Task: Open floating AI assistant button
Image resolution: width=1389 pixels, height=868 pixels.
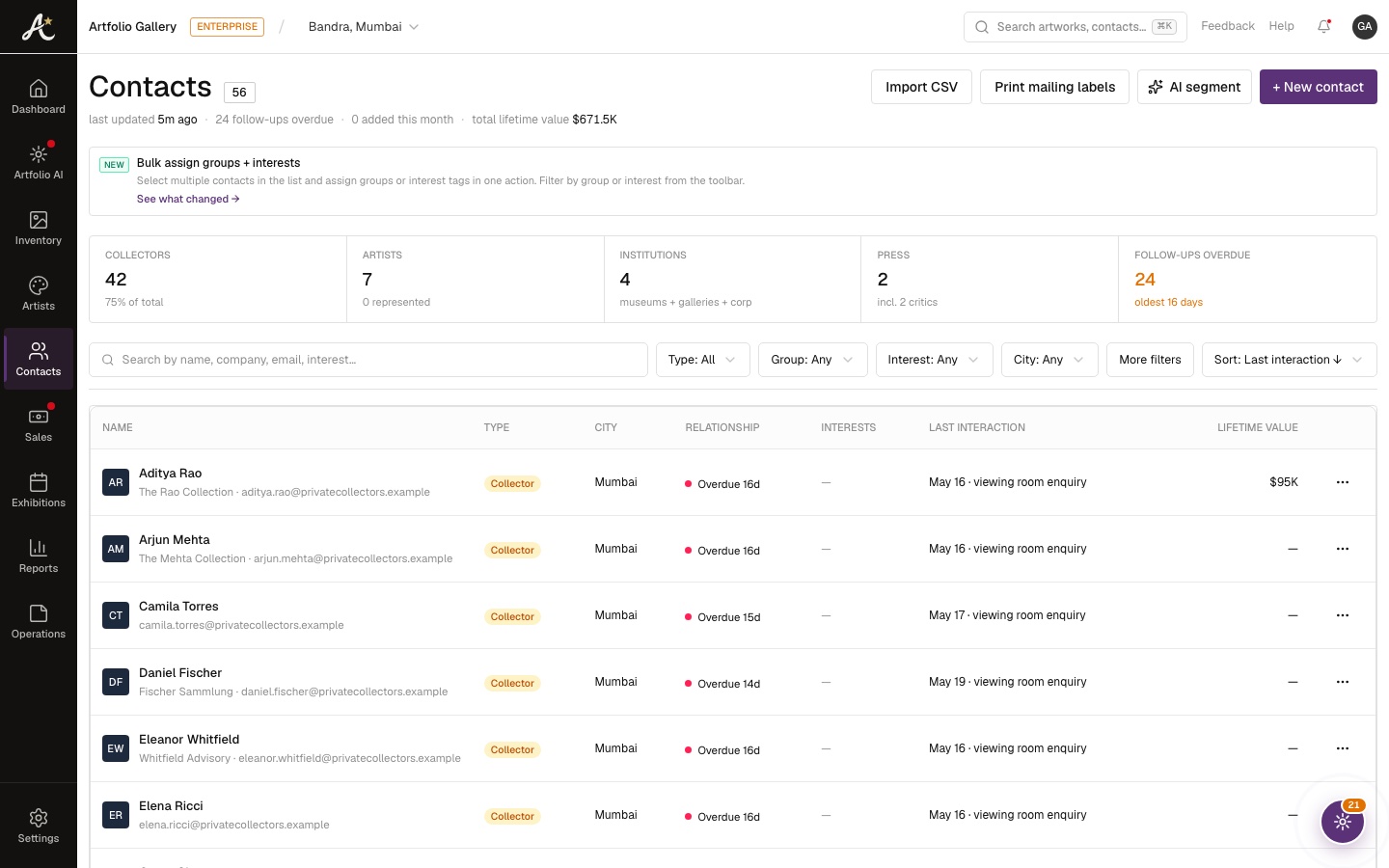Action: click(x=1342, y=822)
